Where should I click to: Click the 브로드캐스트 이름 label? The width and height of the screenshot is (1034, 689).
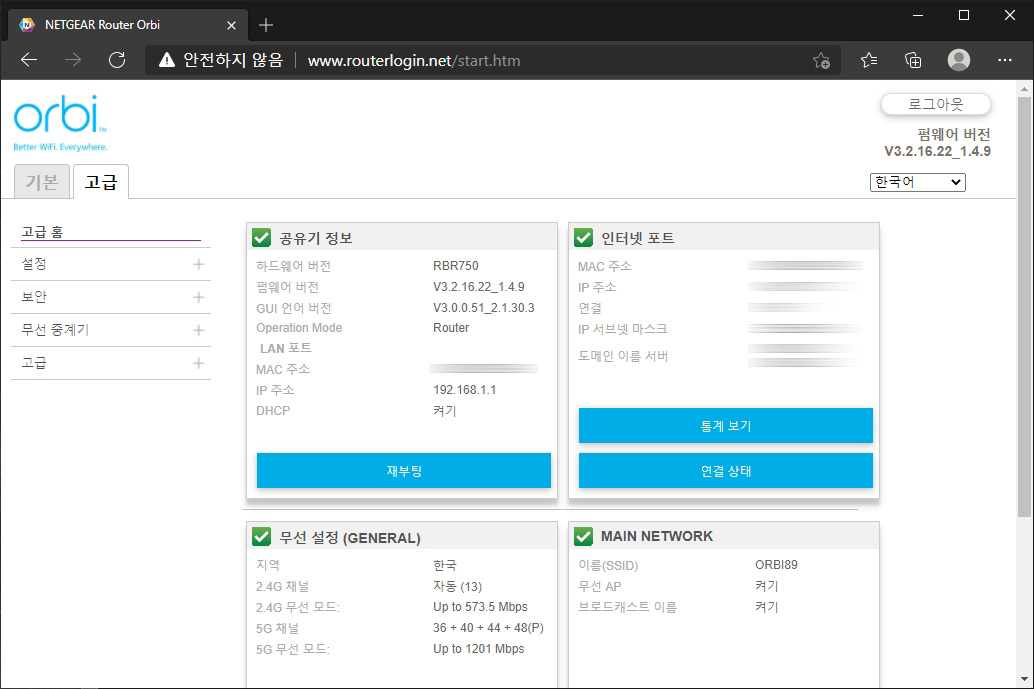[627, 607]
